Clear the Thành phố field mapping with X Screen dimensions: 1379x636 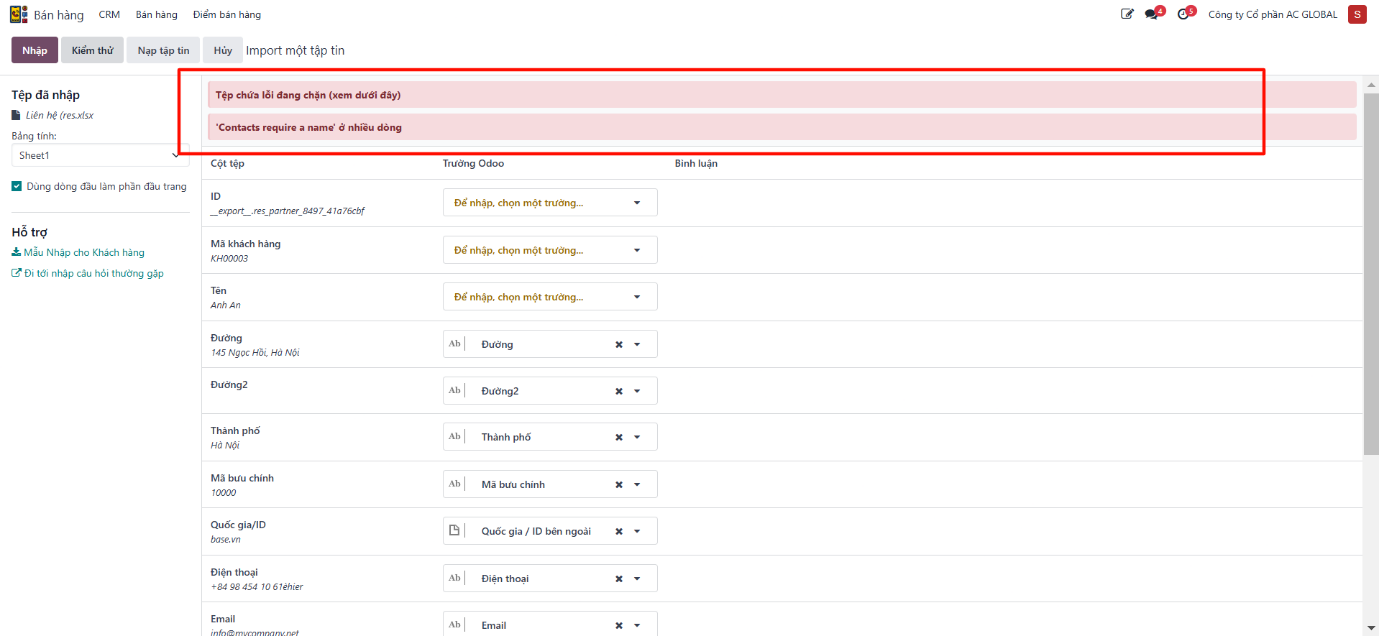pos(618,437)
